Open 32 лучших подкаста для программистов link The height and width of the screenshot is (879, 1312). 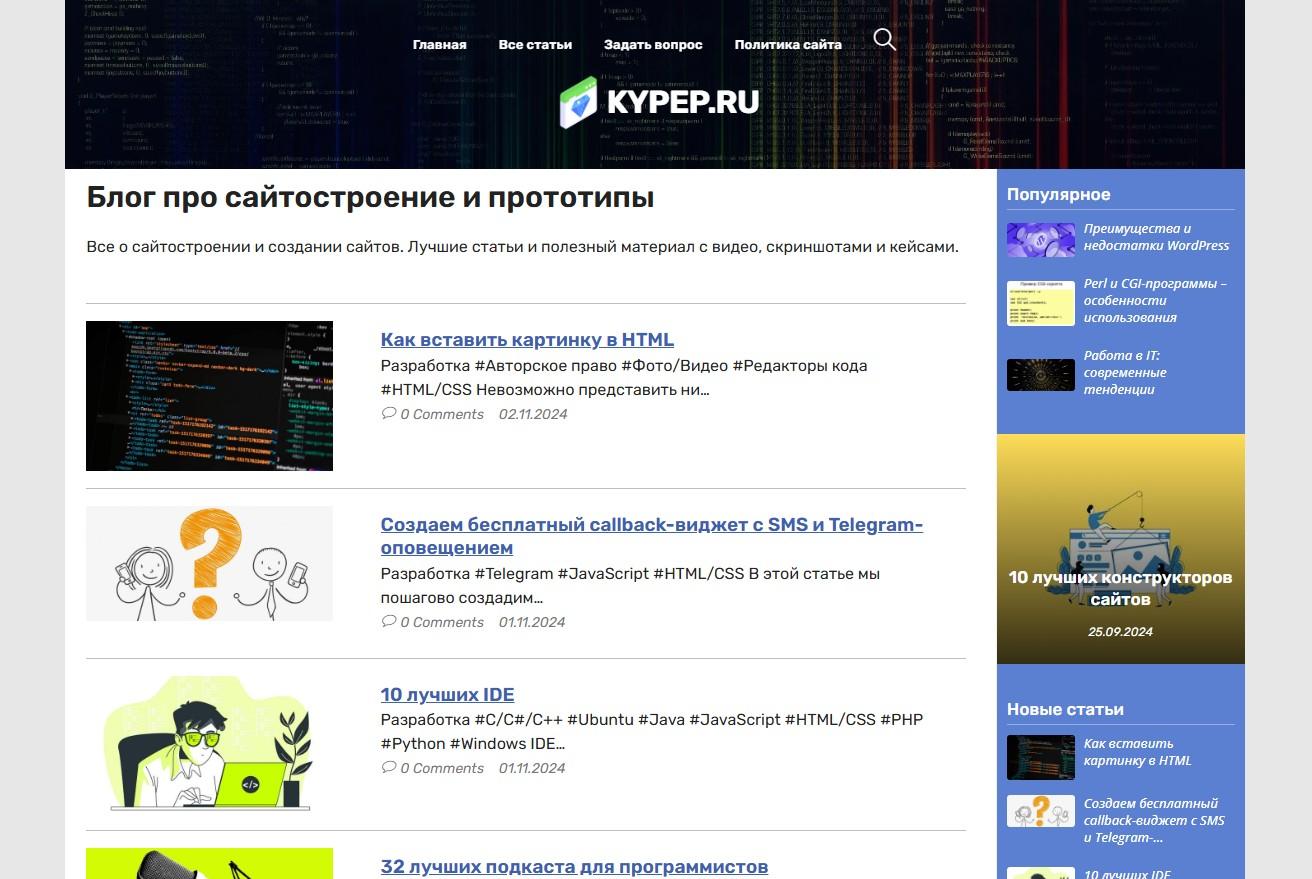pos(574,867)
